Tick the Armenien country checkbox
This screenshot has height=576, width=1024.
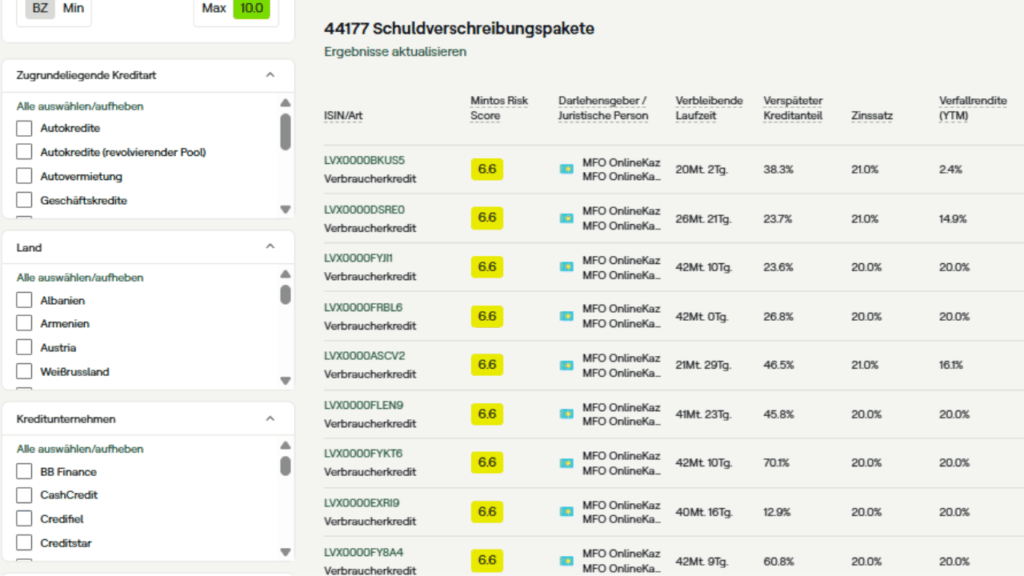coord(24,324)
